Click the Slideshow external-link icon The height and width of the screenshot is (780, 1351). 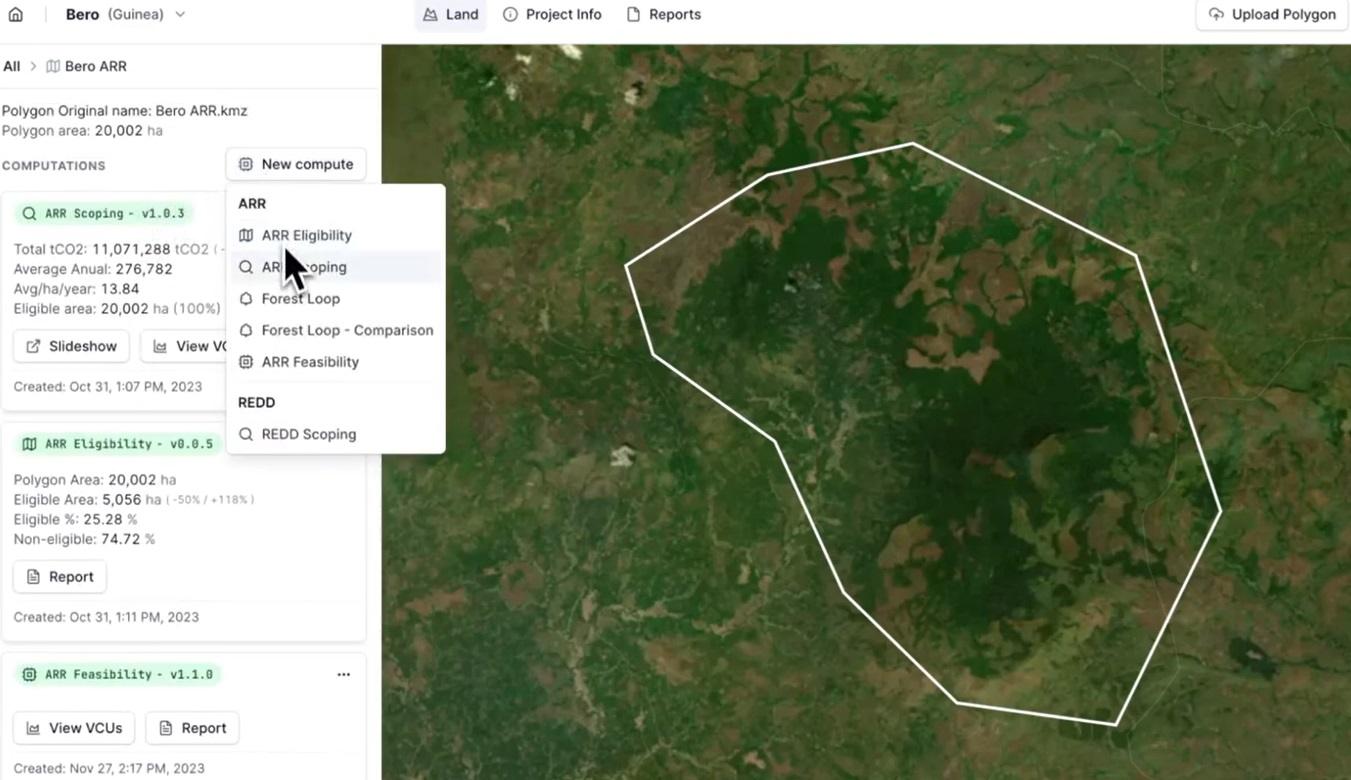[x=33, y=346]
